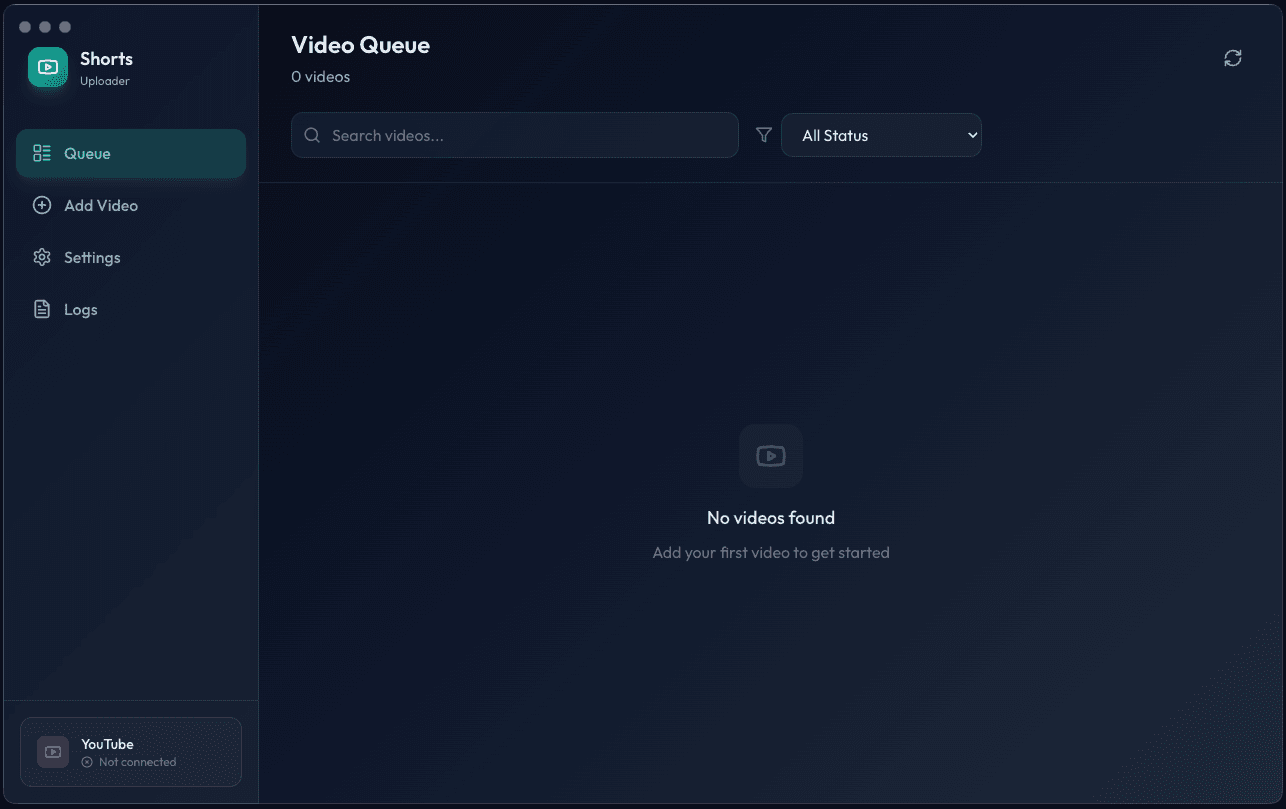1286x809 pixels.
Task: Click the video placeholder icon above No videos found
Action: coord(770,456)
